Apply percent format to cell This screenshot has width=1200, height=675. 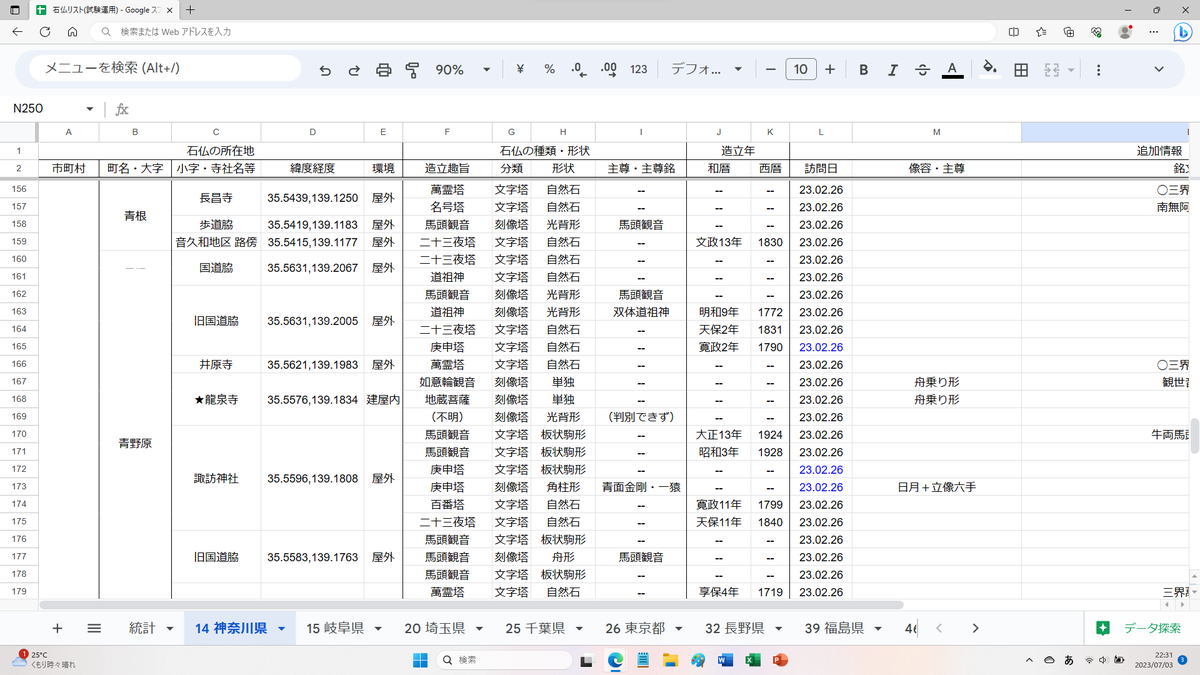[549, 70]
